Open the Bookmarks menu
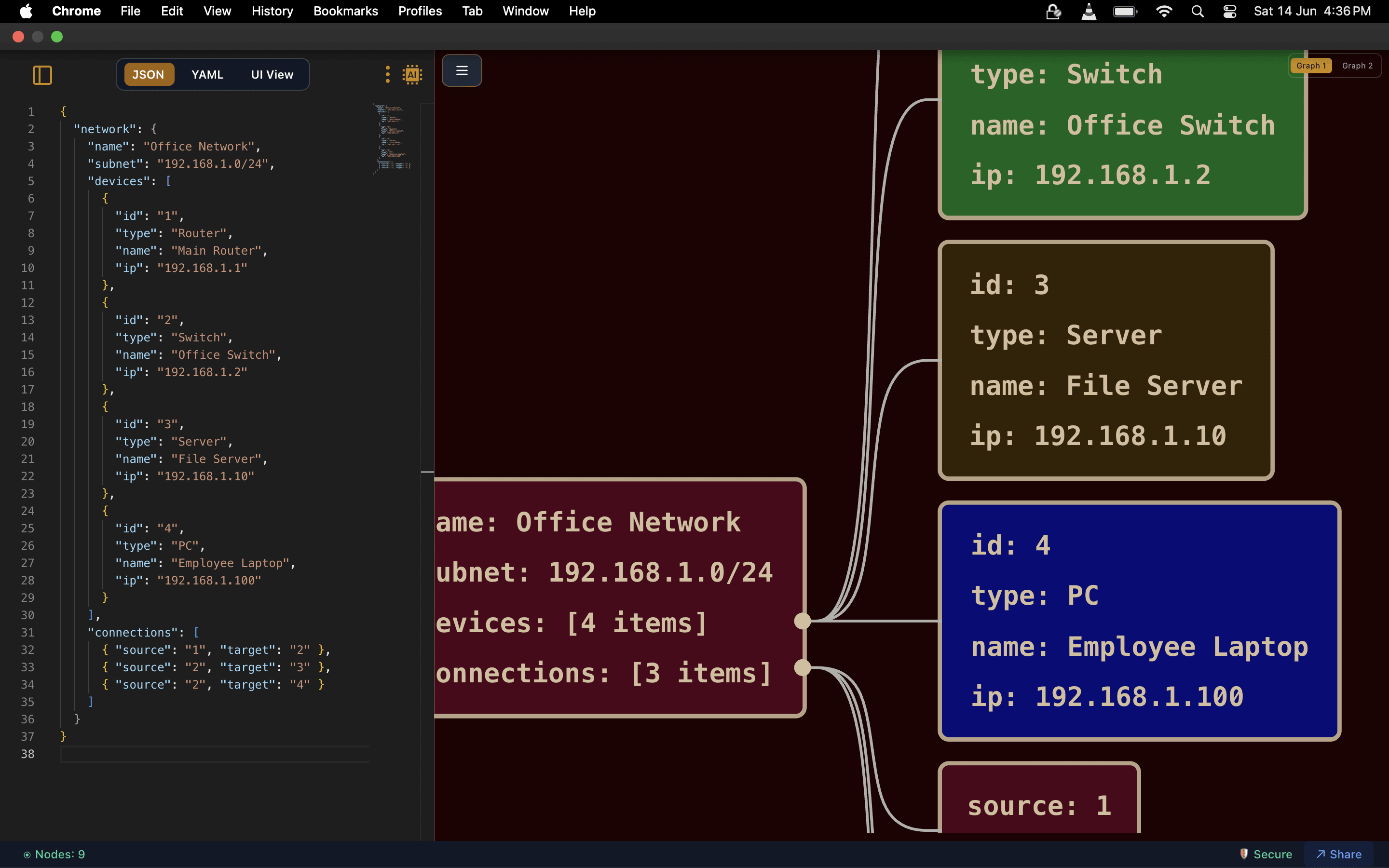 click(345, 11)
